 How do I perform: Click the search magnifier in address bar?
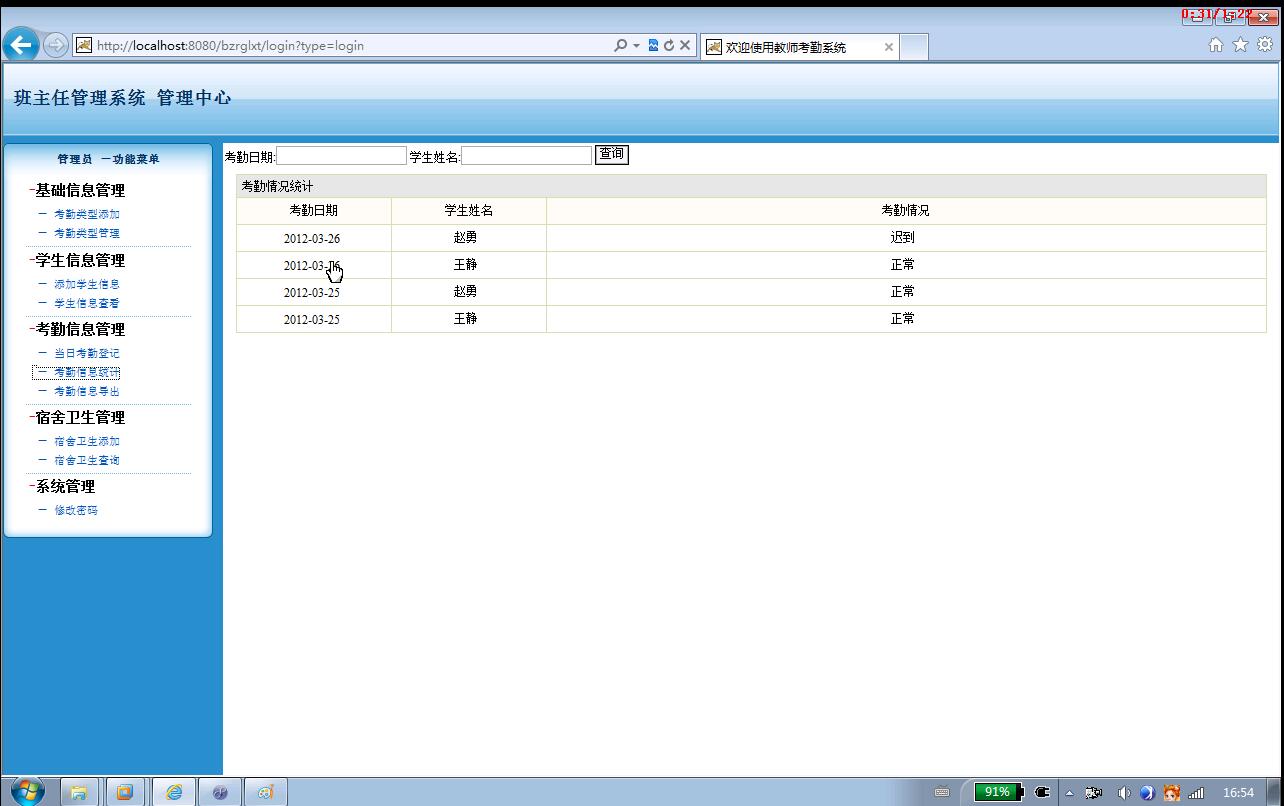(x=620, y=45)
